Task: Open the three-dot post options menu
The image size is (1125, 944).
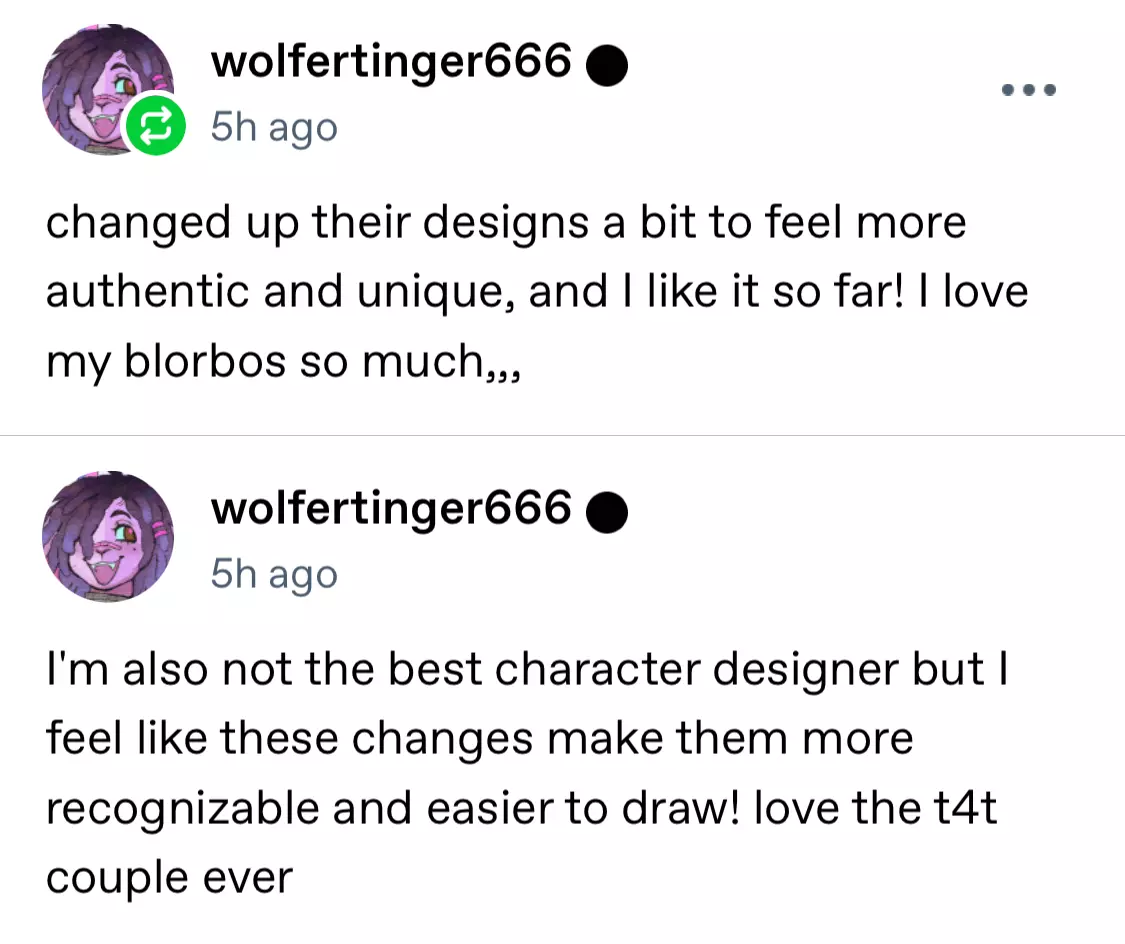Action: pos(1029,90)
